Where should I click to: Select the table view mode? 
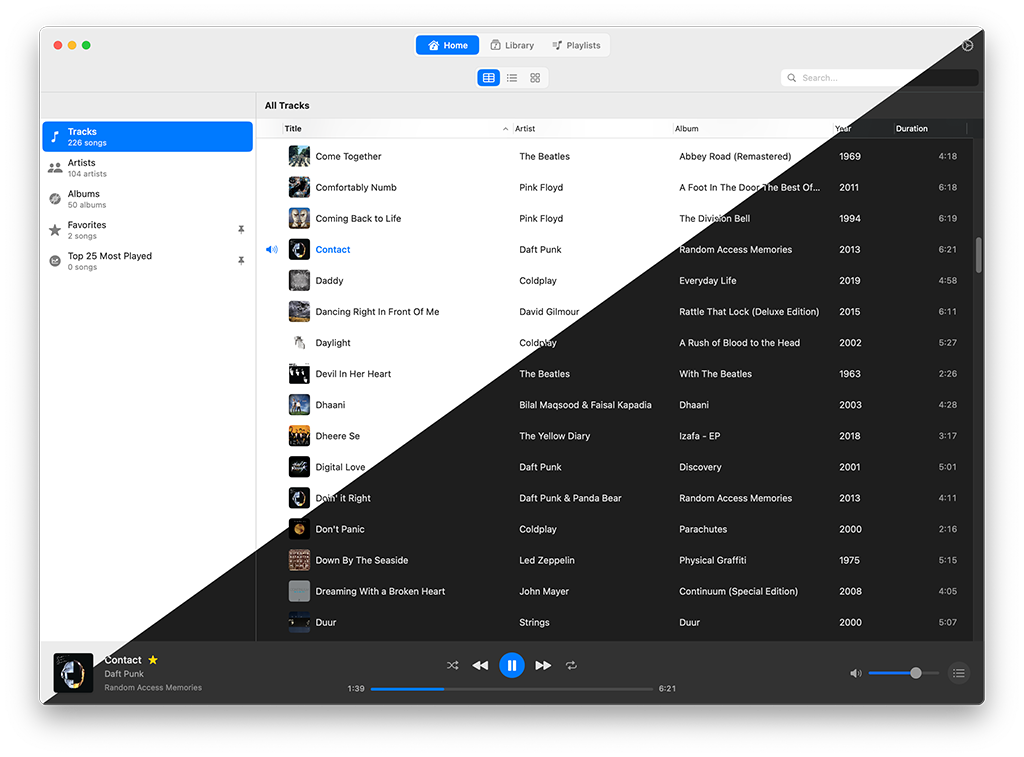pos(488,78)
